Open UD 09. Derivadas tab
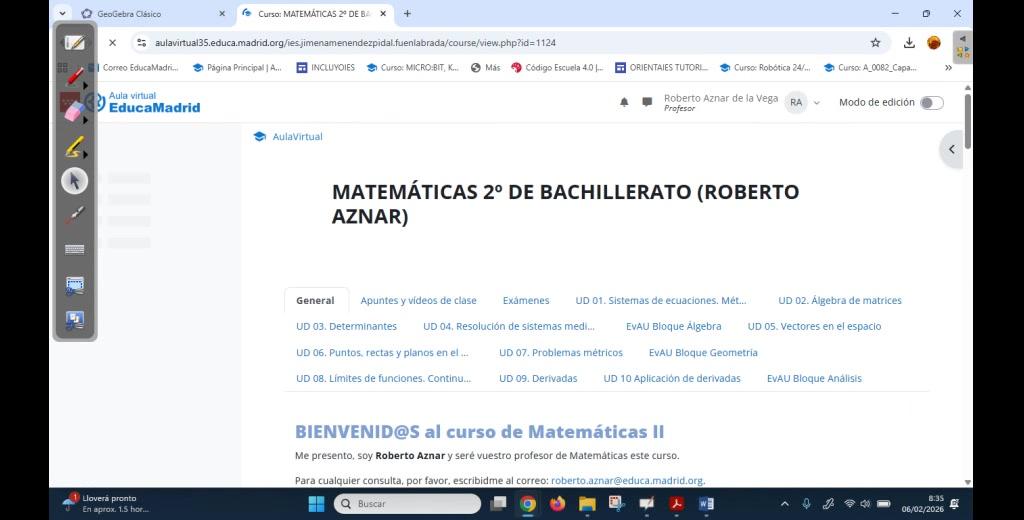This screenshot has width=1024, height=520. point(538,378)
